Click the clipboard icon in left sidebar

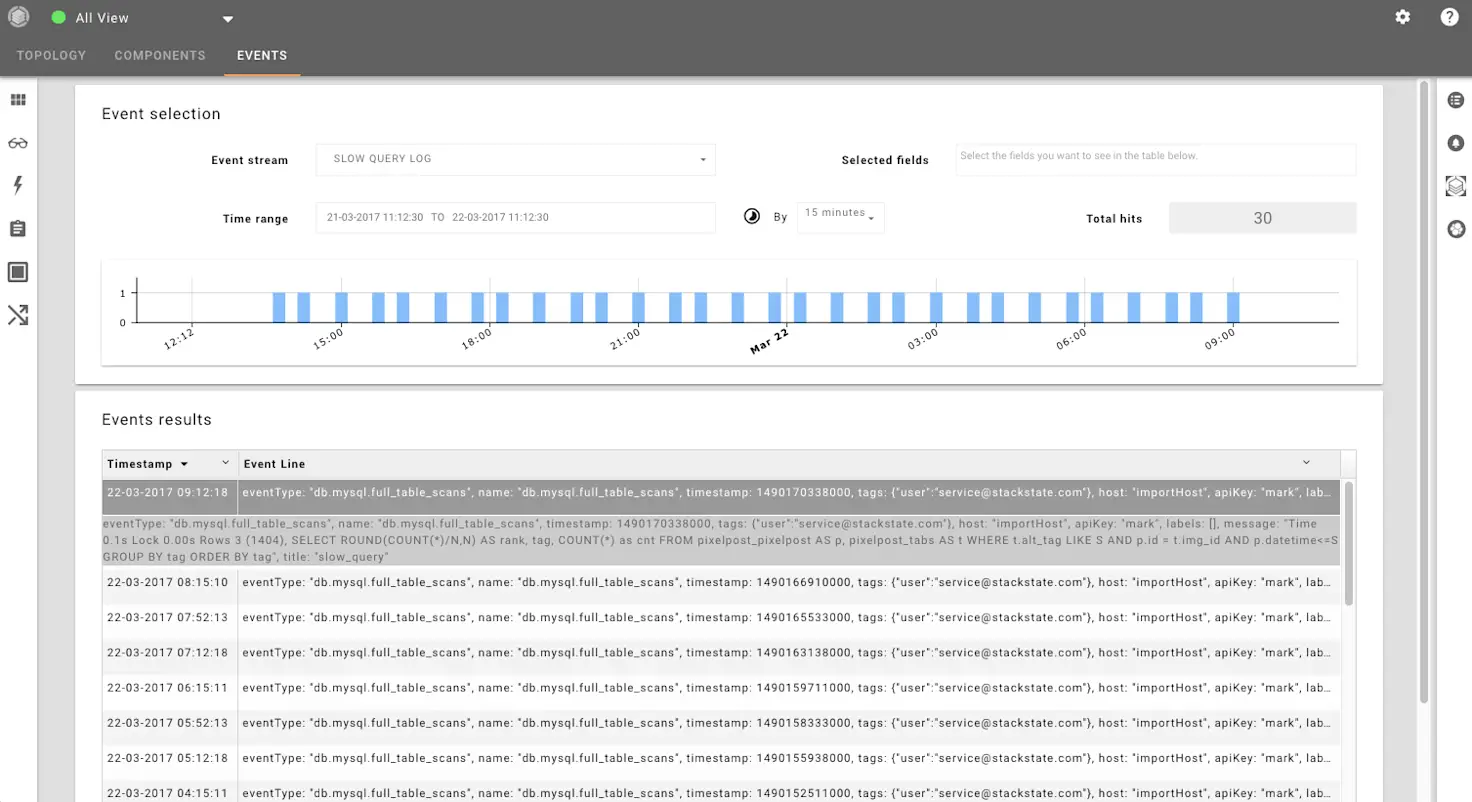click(18, 228)
